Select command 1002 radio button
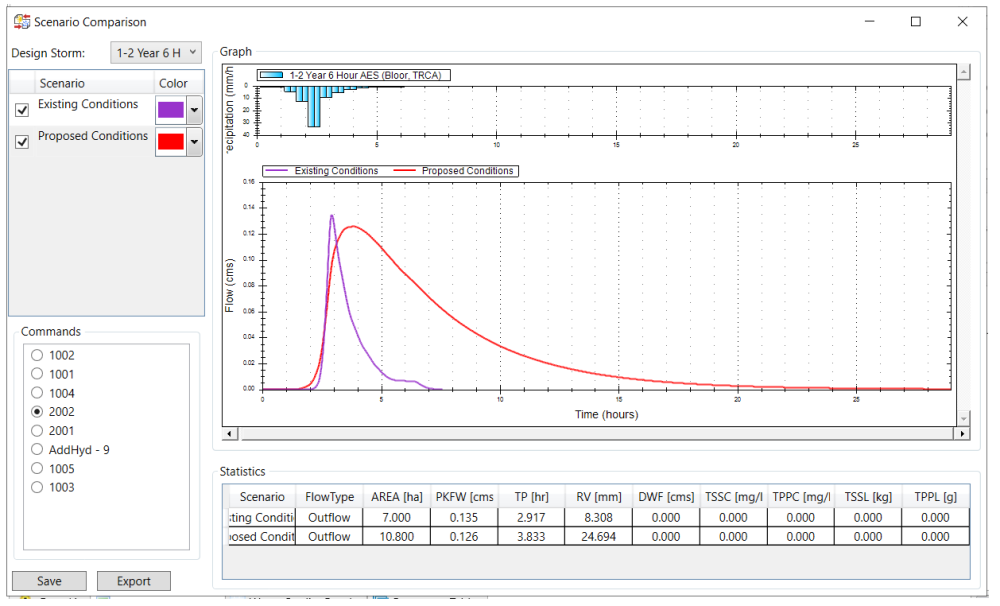This screenshot has height=606, width=1000. [37, 355]
